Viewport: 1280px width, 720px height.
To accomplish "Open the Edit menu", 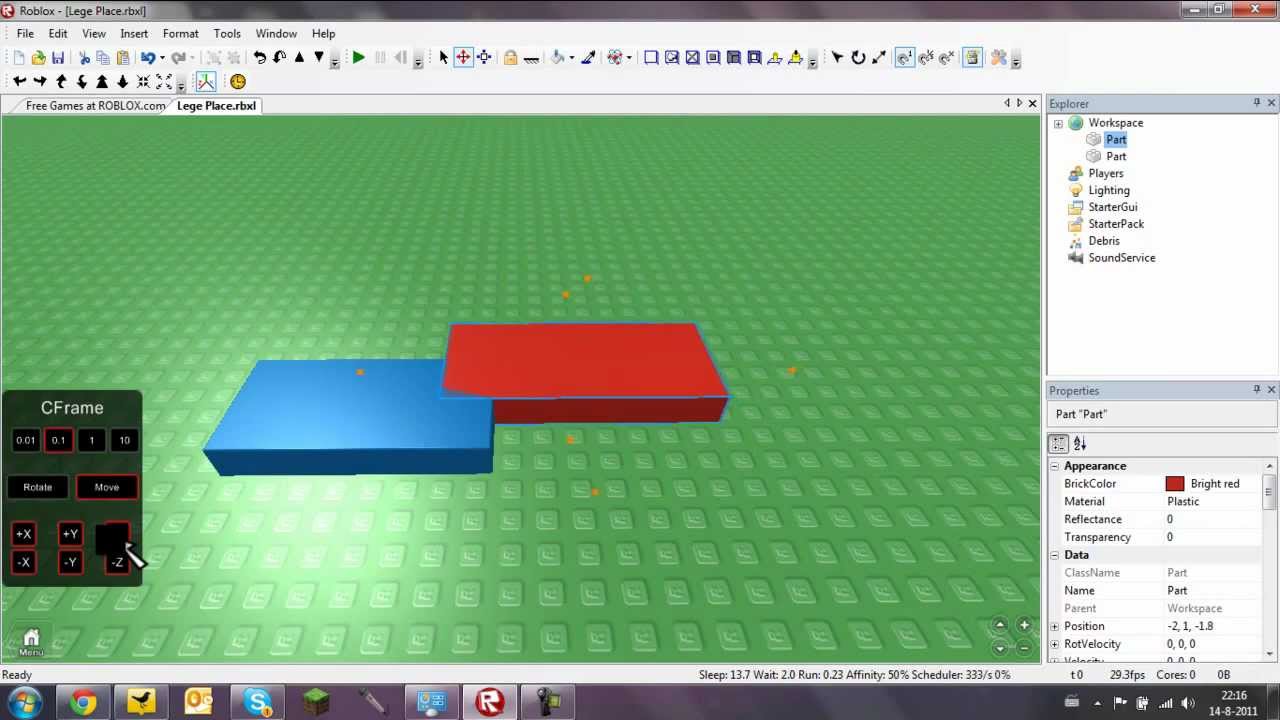I will (58, 34).
